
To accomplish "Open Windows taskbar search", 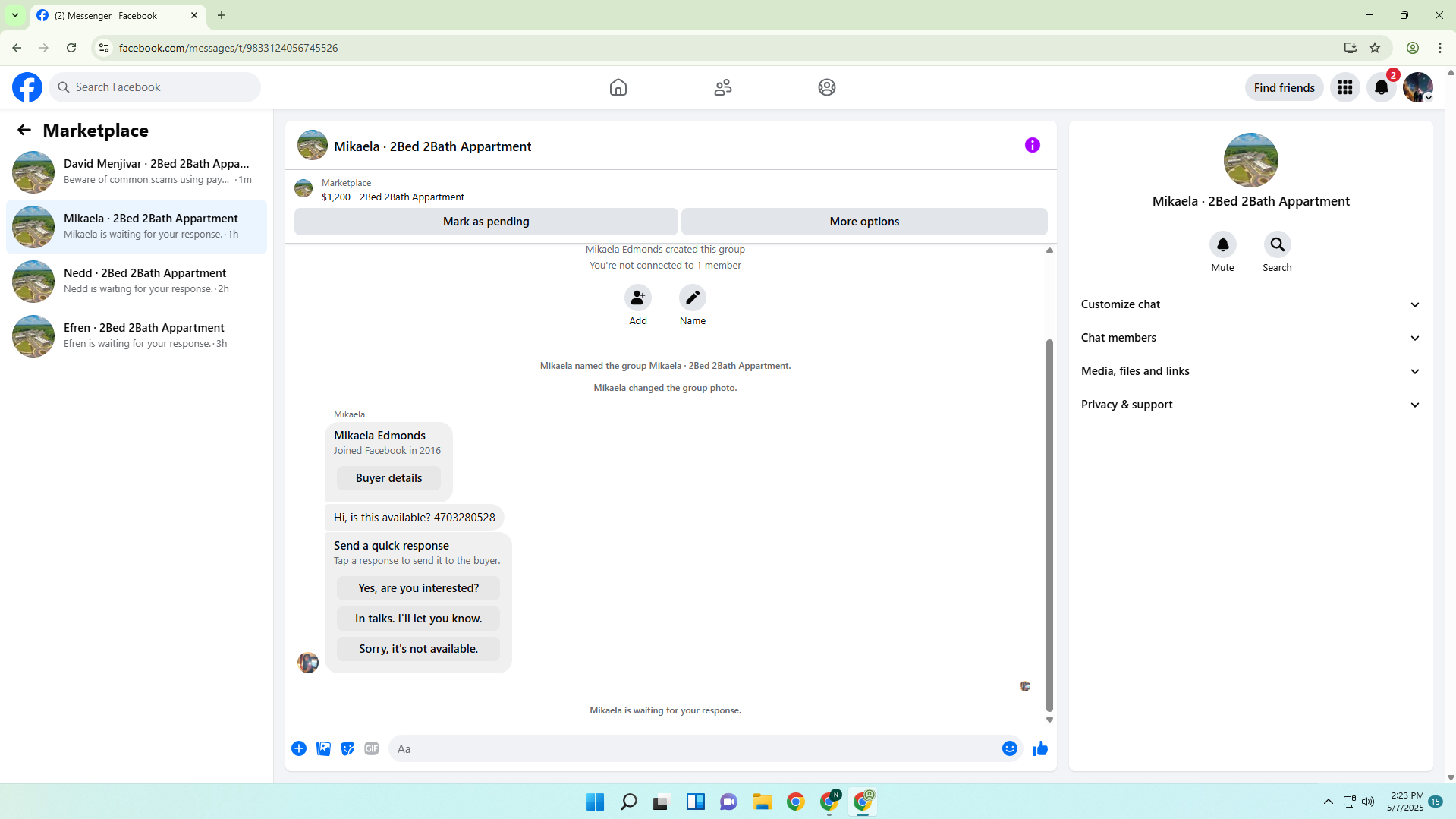I will point(629,802).
